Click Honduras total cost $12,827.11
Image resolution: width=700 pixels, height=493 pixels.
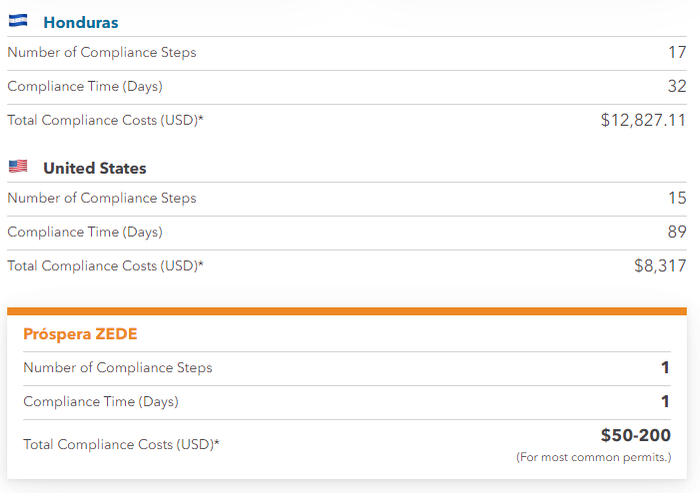click(x=643, y=120)
